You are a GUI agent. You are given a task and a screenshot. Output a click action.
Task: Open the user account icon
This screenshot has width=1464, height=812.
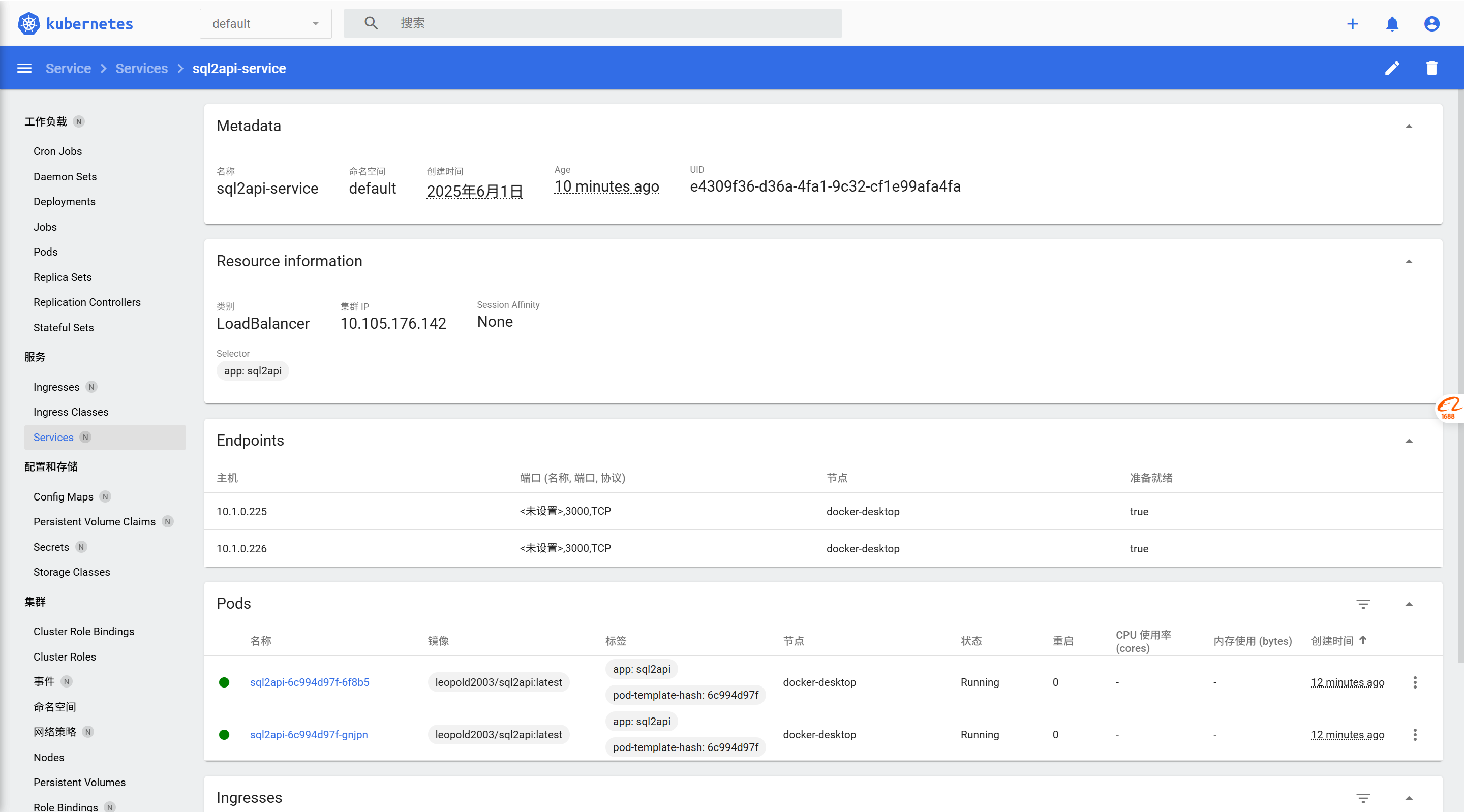tap(1431, 24)
